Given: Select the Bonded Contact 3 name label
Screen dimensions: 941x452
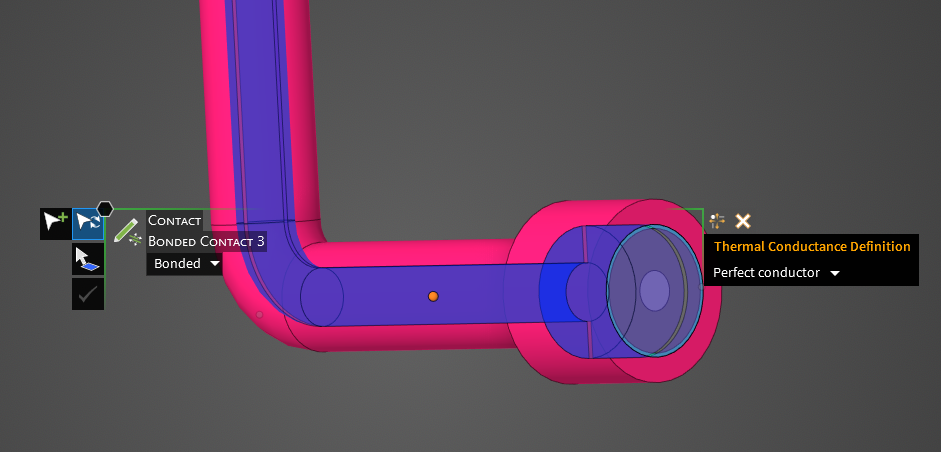Looking at the screenshot, I should (206, 241).
